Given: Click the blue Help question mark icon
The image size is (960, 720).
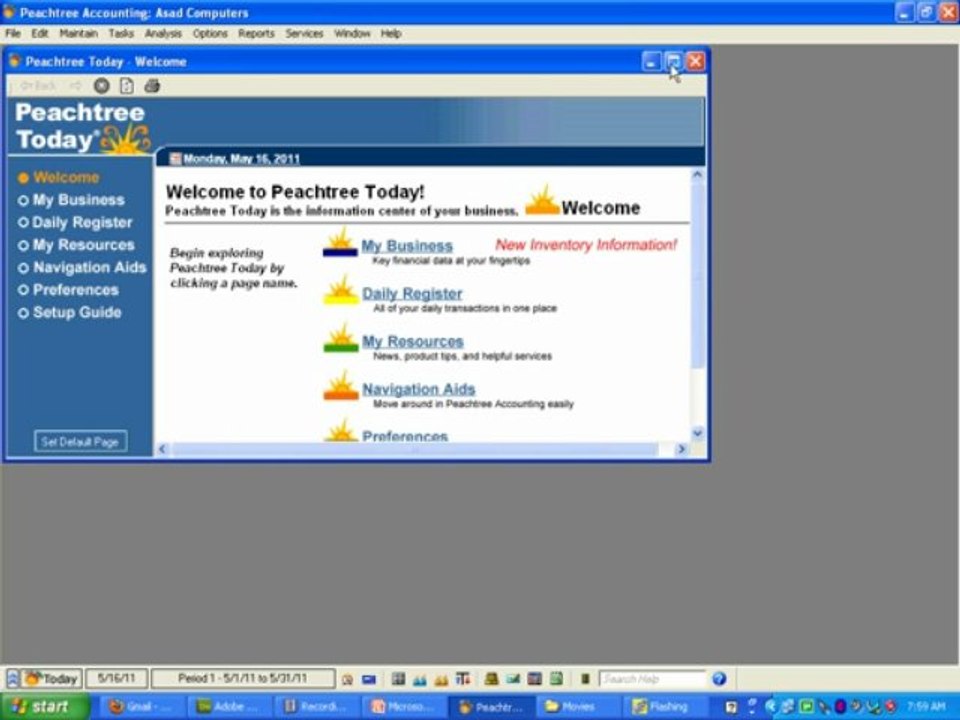Looking at the screenshot, I should [719, 678].
